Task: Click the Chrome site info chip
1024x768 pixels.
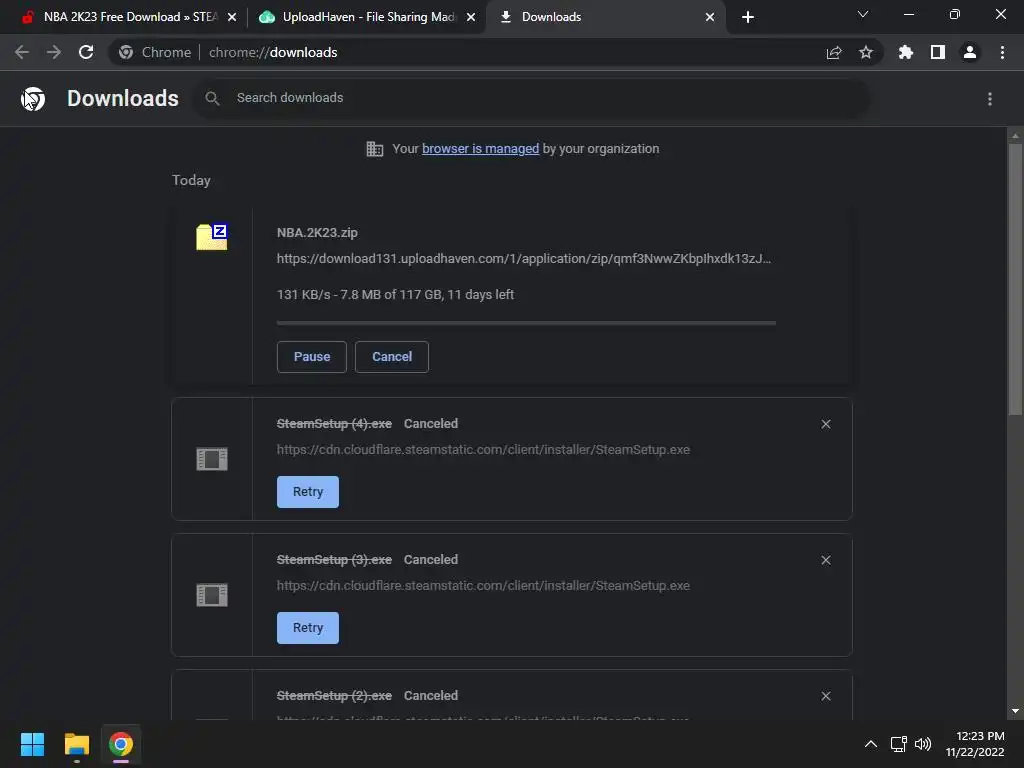Action: pos(155,52)
